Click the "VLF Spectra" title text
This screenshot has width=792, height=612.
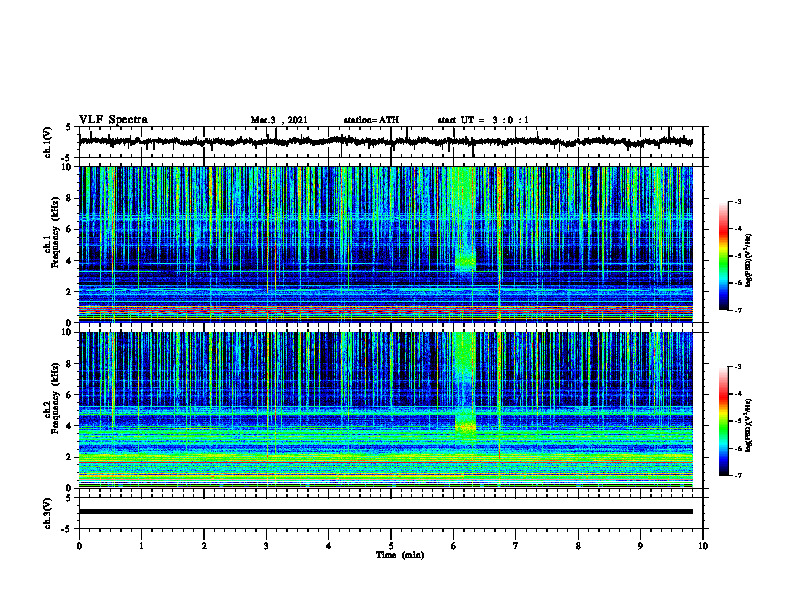coord(113,120)
